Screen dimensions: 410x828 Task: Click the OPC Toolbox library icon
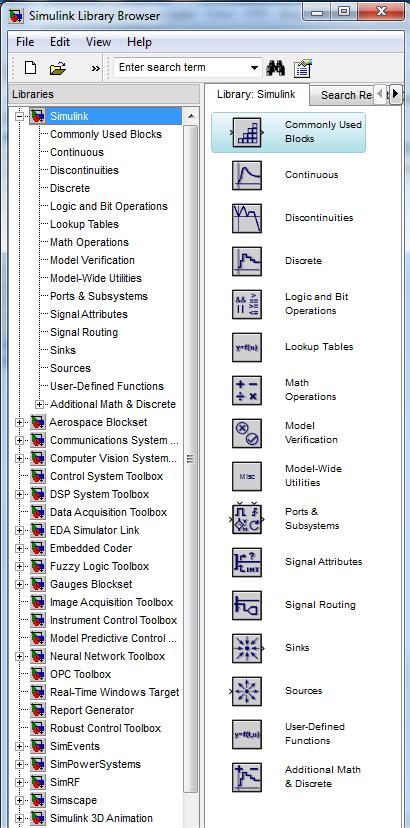pos(38,674)
